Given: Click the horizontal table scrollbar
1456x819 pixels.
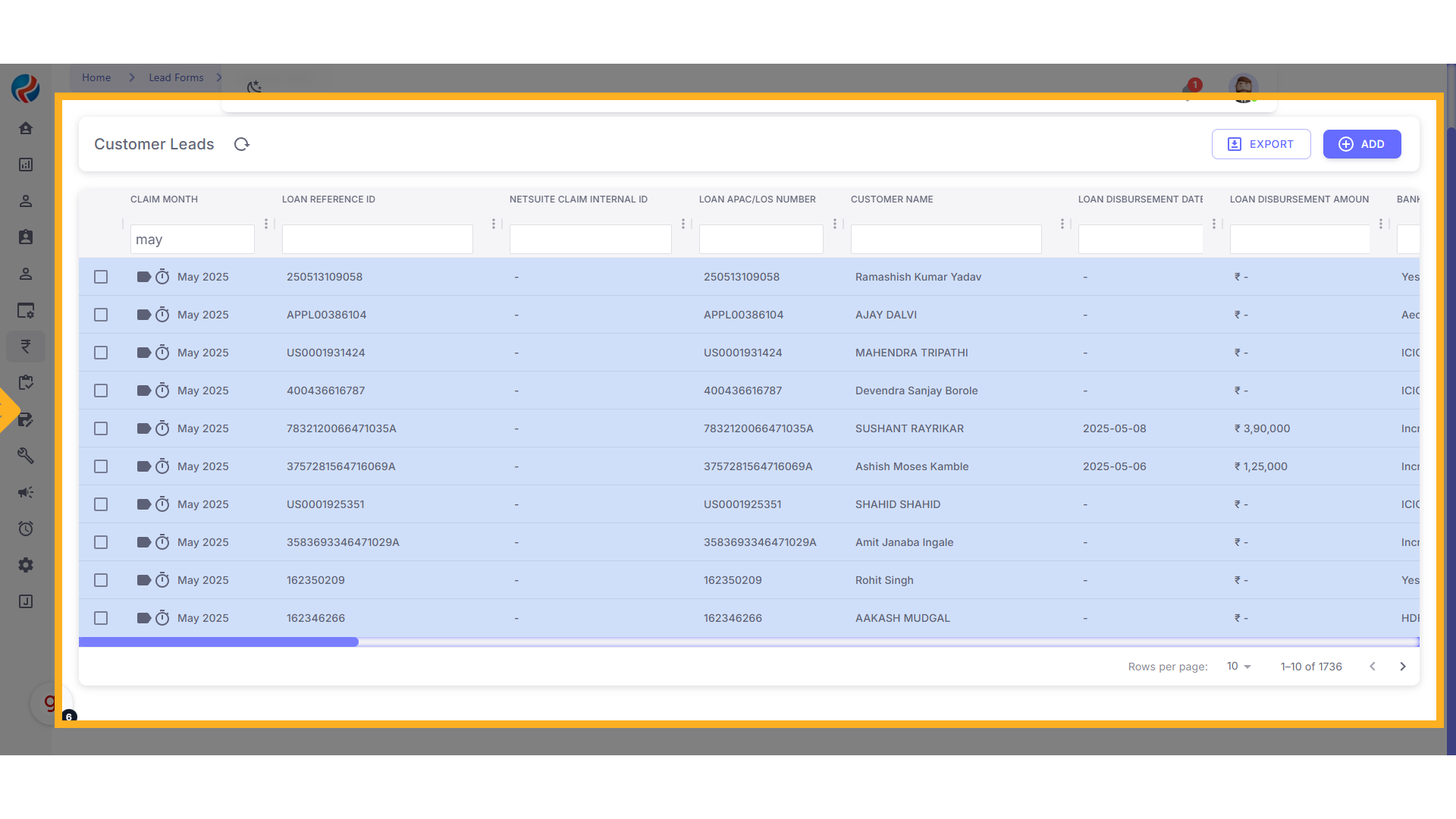Looking at the screenshot, I should 218,642.
